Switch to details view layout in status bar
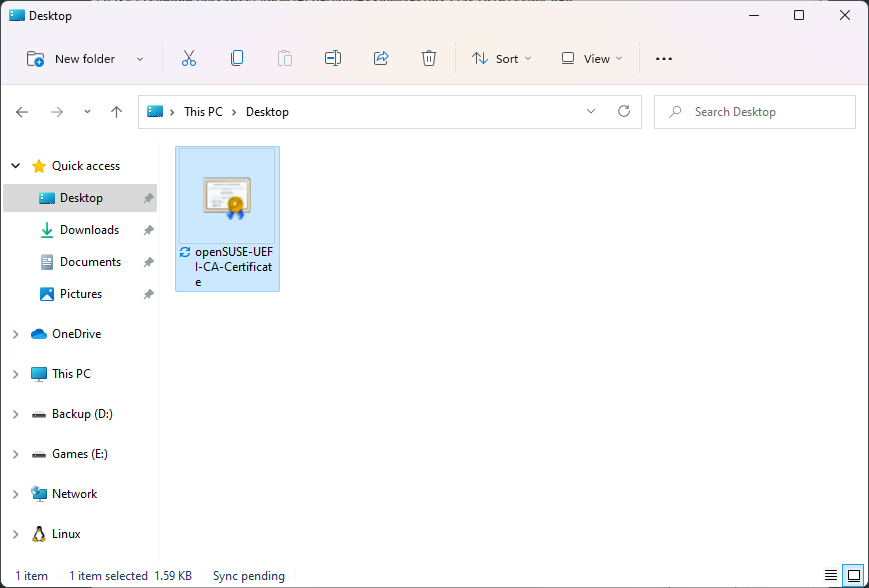The width and height of the screenshot is (869, 588). pyautogui.click(x=831, y=576)
